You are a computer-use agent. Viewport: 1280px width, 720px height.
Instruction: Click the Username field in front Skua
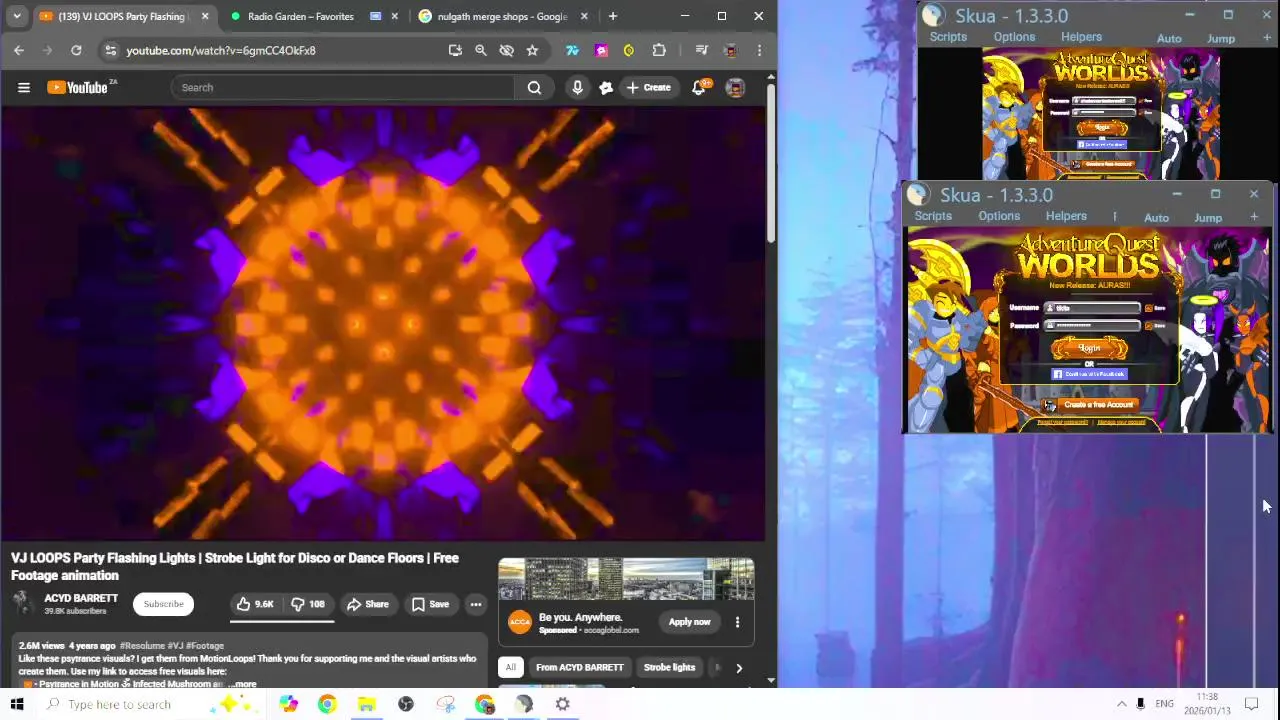coord(1092,308)
